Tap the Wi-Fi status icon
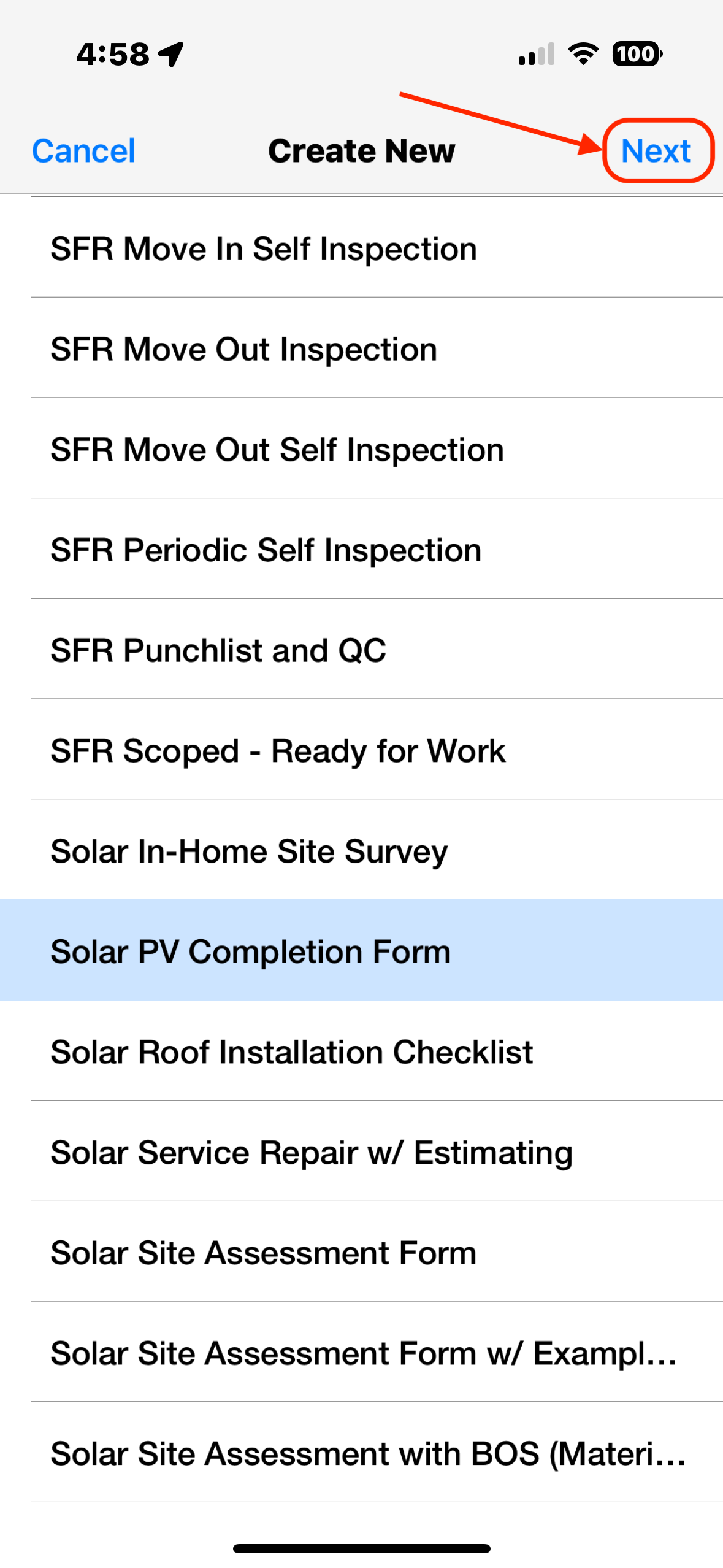Viewport: 723px width, 1568px height. pos(583,54)
